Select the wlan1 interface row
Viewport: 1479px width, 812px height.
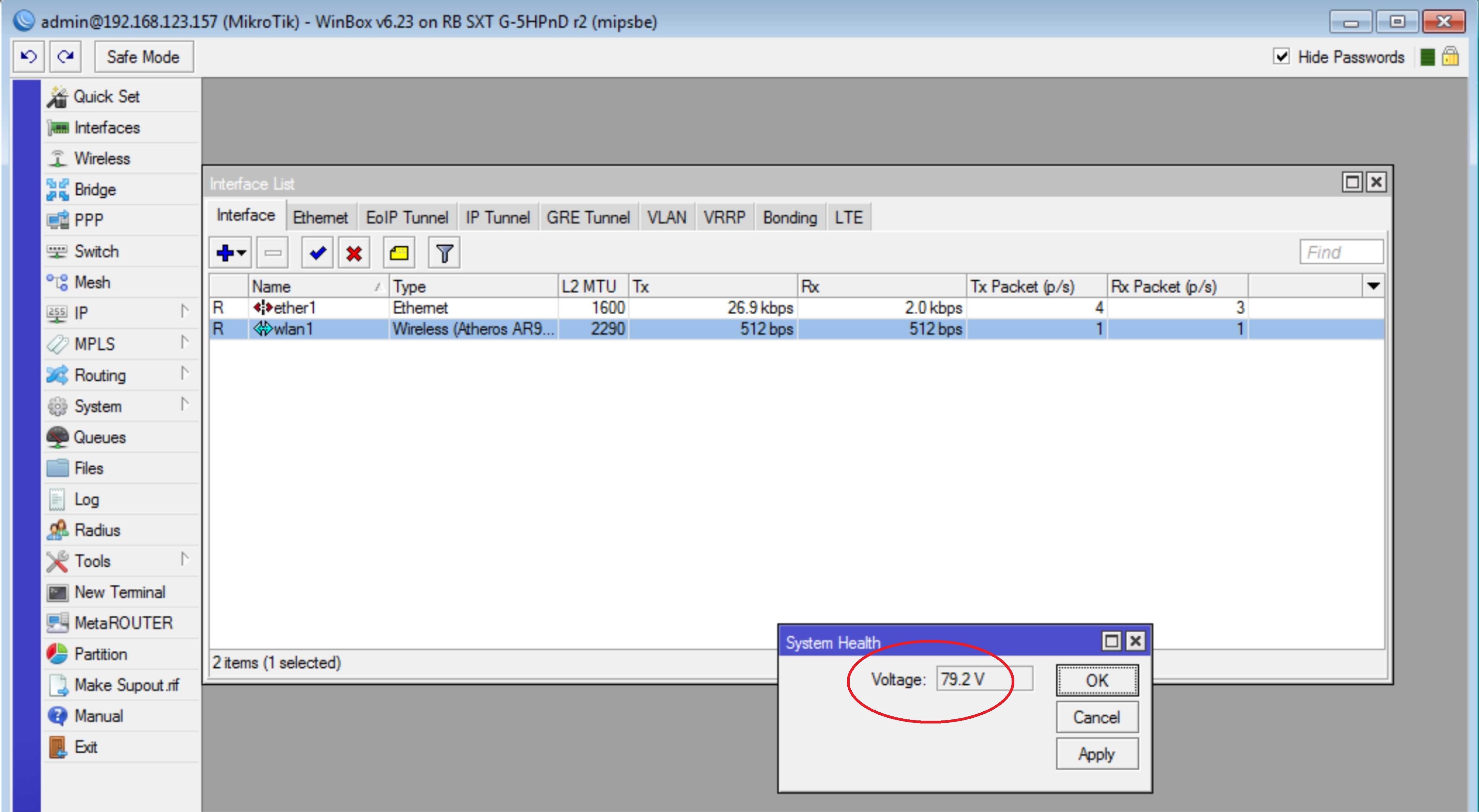coord(796,329)
